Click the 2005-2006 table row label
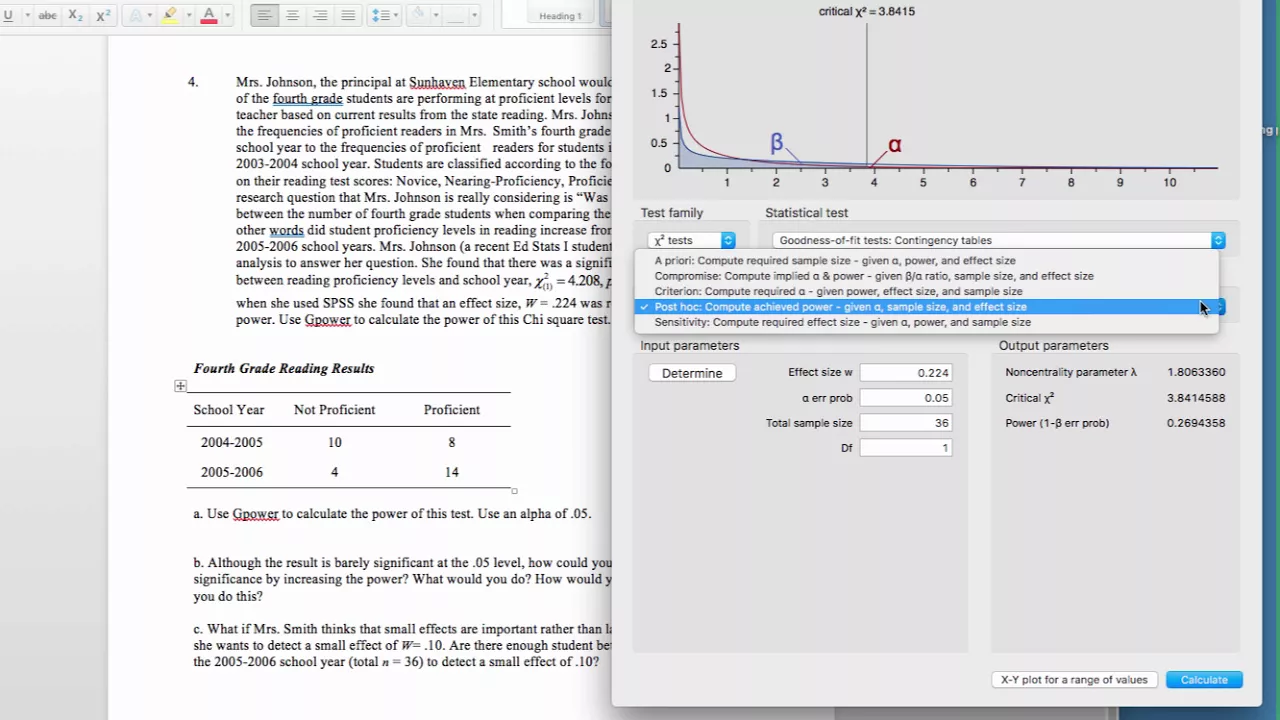The width and height of the screenshot is (1280, 720). [231, 472]
